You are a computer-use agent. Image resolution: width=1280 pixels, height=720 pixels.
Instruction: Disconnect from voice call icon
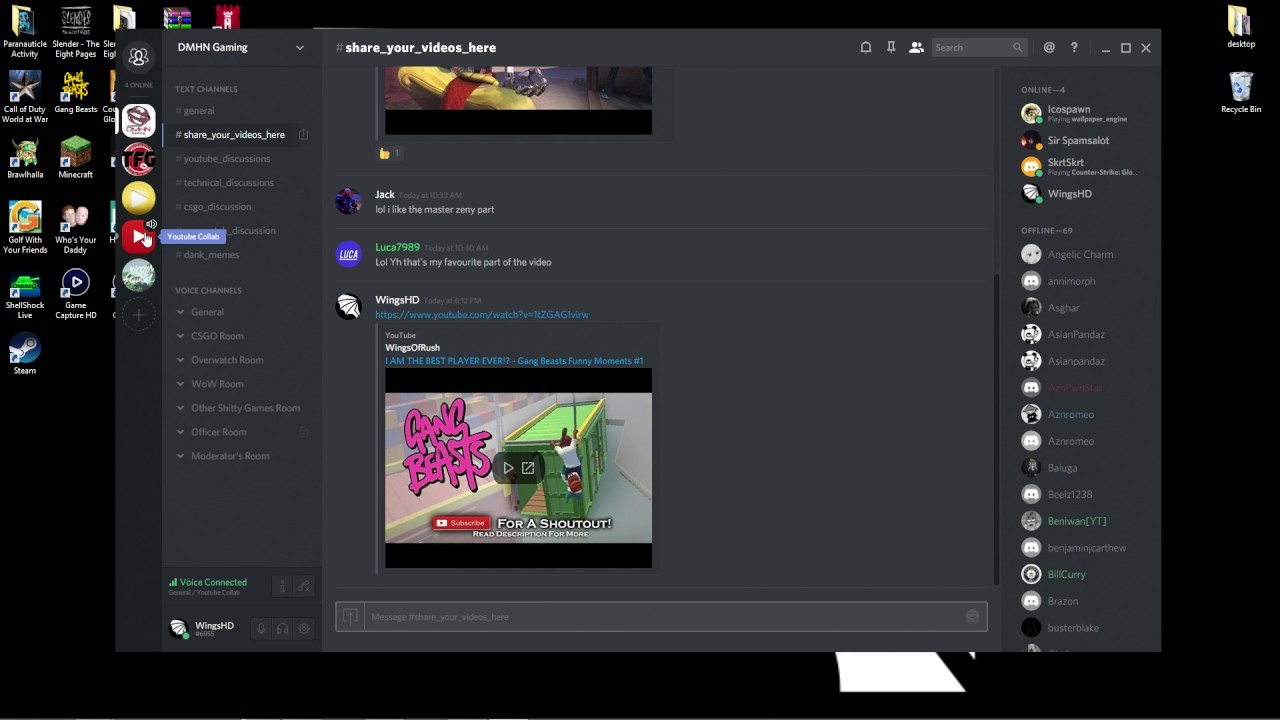click(x=304, y=586)
